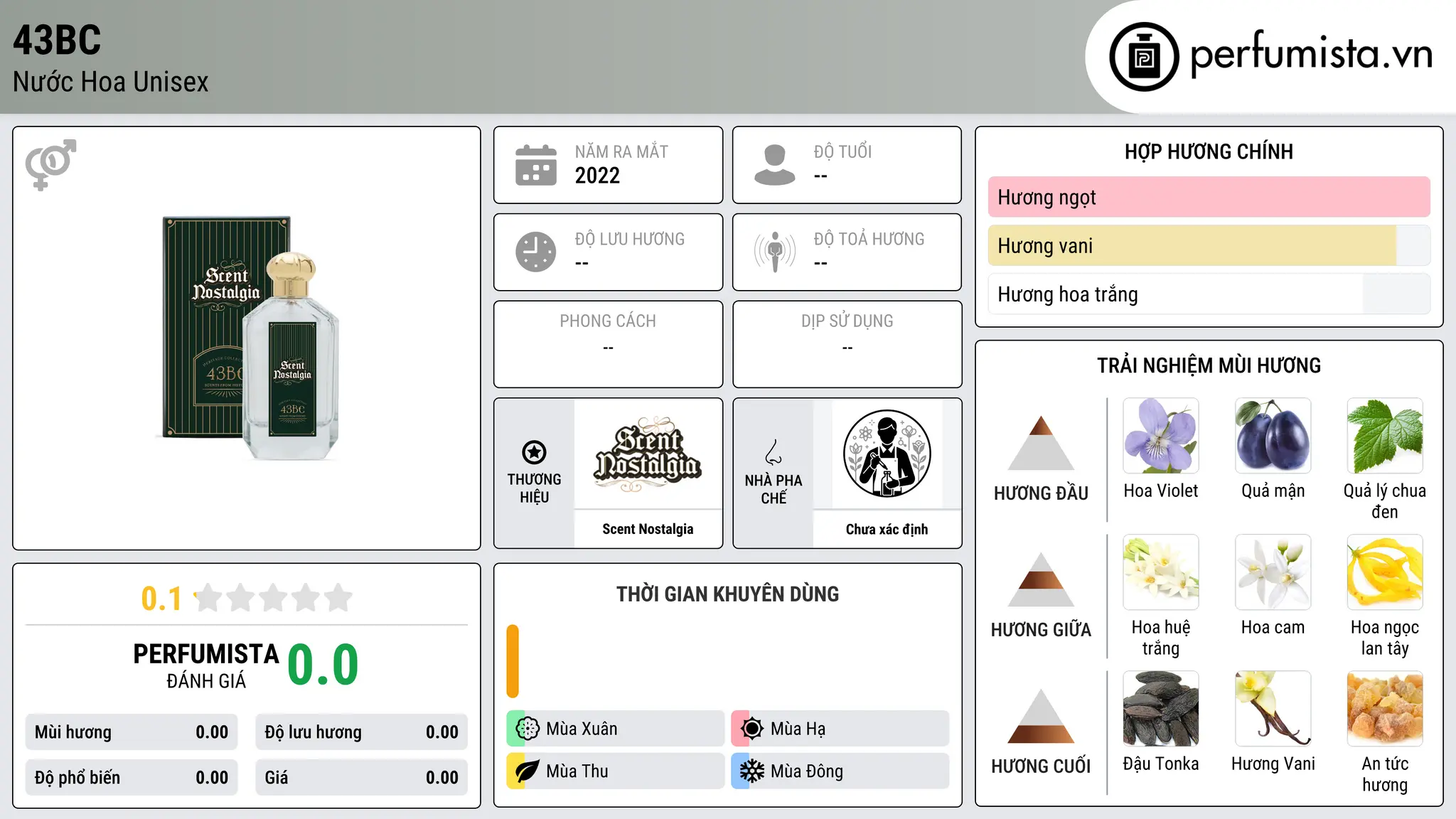Viewport: 1456px width, 819px height.
Task: Click the Nước Hoa Unisex subtitle
Action: (x=111, y=82)
